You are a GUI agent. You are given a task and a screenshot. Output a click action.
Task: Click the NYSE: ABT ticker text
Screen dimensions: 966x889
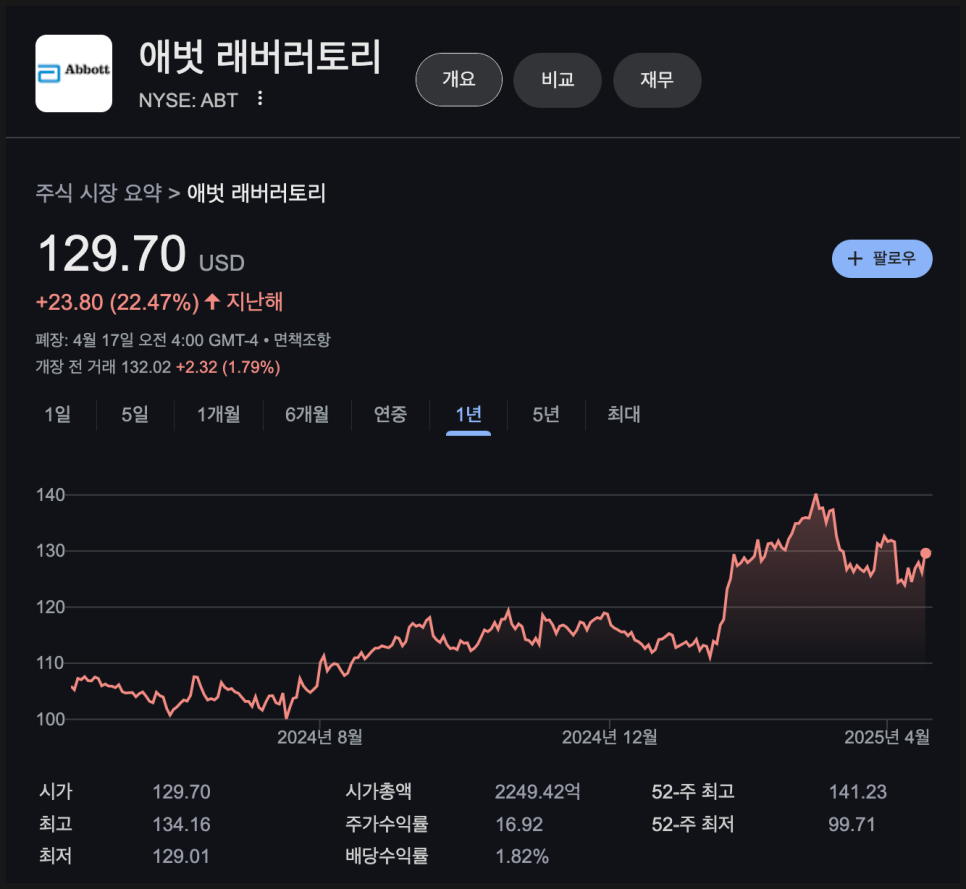pos(188,100)
